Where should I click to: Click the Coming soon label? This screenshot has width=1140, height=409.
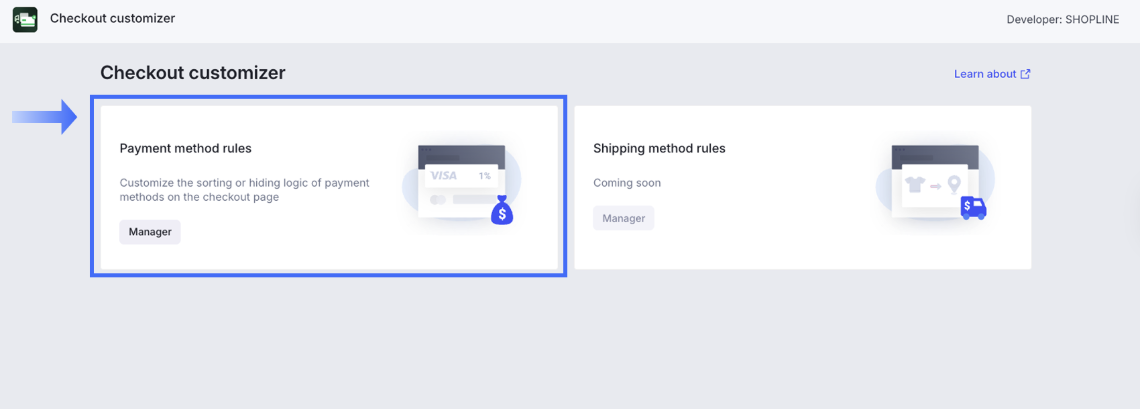click(x=627, y=183)
